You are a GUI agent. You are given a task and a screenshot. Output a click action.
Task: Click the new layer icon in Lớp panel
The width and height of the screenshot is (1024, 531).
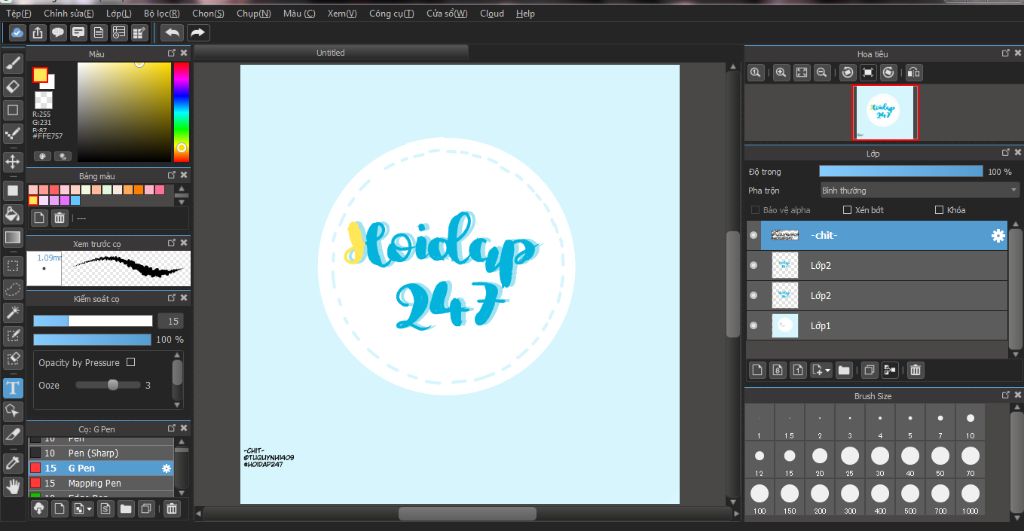(758, 370)
